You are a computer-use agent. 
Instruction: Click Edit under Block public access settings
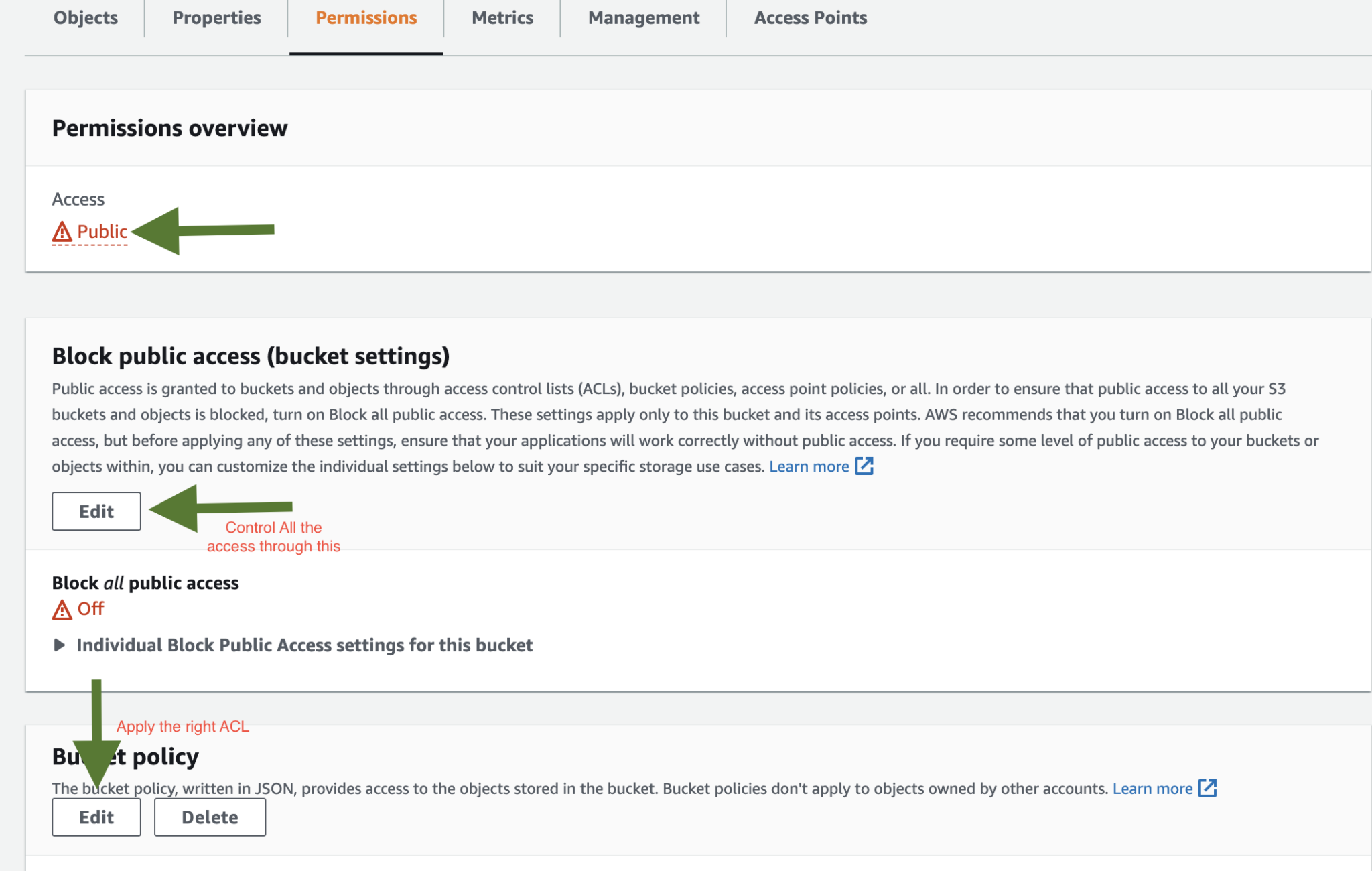pyautogui.click(x=96, y=511)
